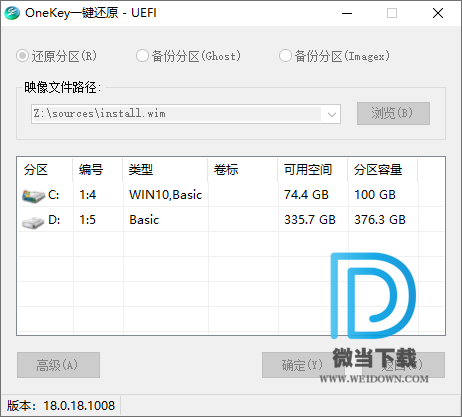462x417 pixels.
Task: Click the 编号 column header
Action: tap(98, 170)
